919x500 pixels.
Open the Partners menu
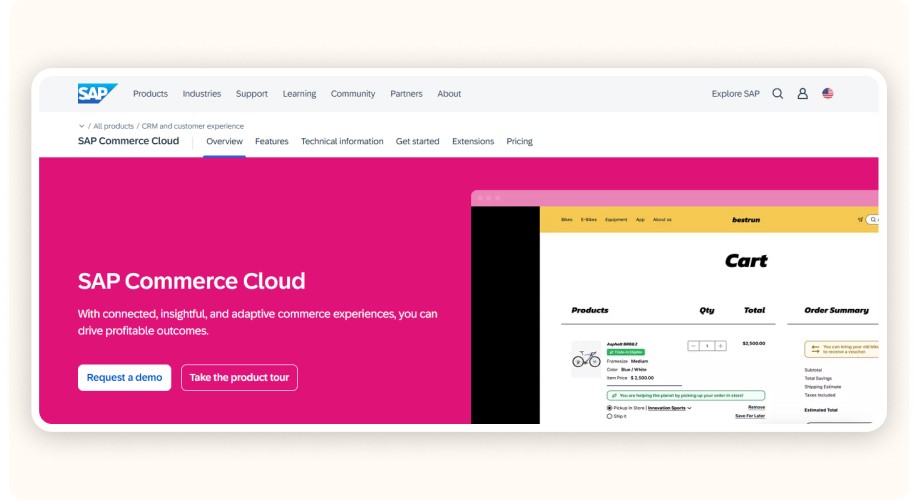pos(406,94)
